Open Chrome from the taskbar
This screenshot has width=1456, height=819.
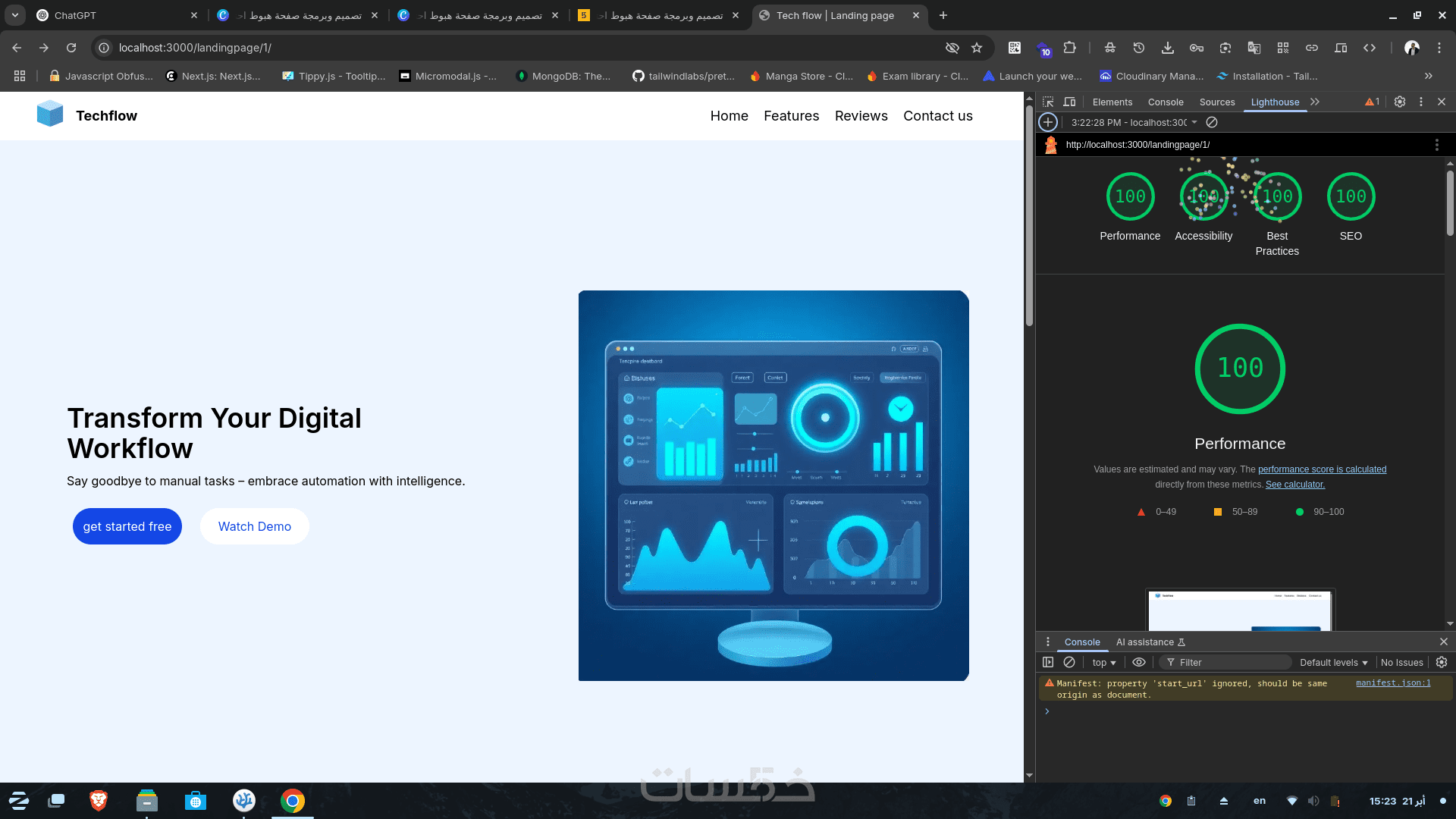[293, 801]
